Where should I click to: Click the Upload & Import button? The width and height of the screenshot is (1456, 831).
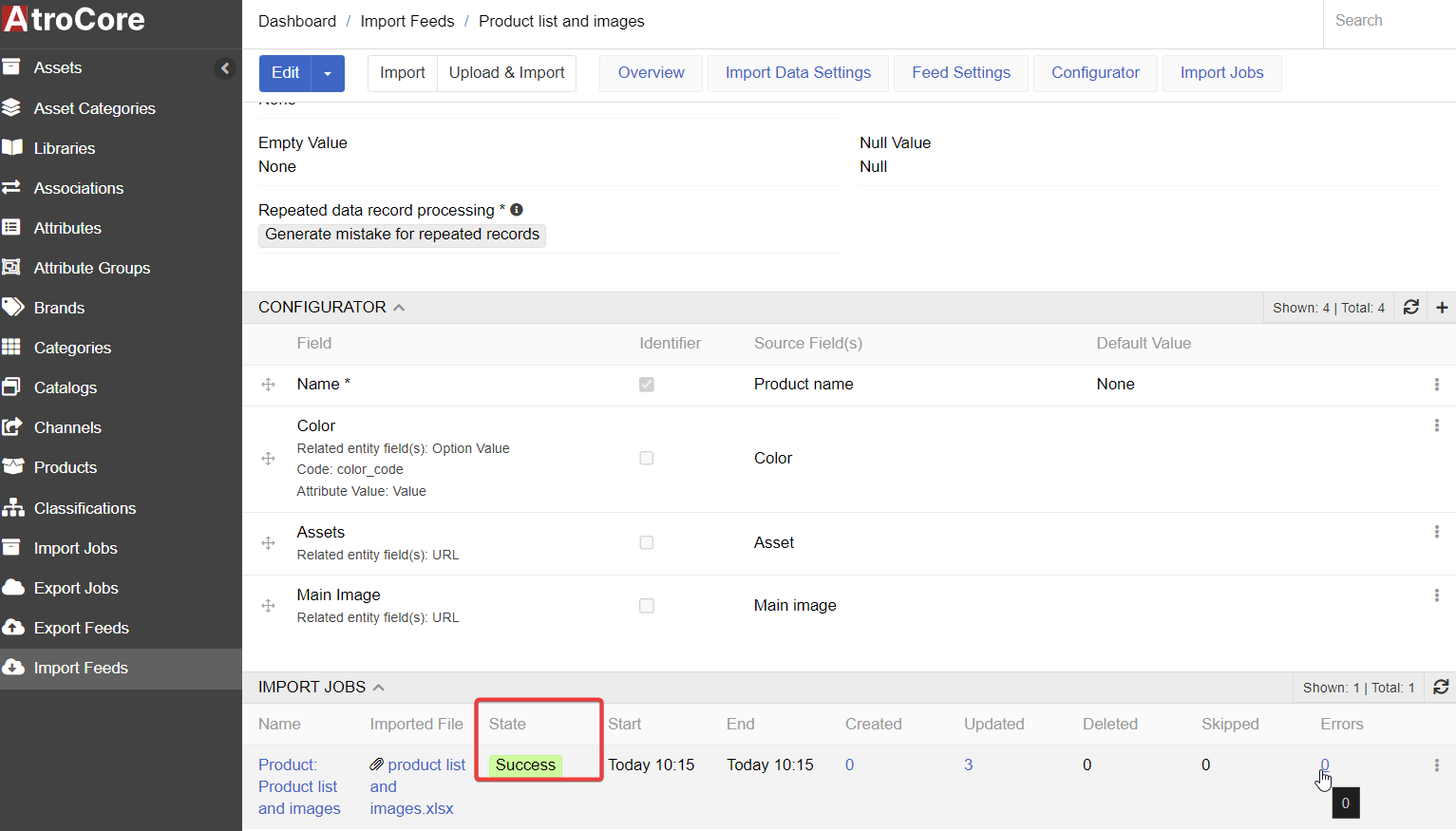click(x=506, y=72)
